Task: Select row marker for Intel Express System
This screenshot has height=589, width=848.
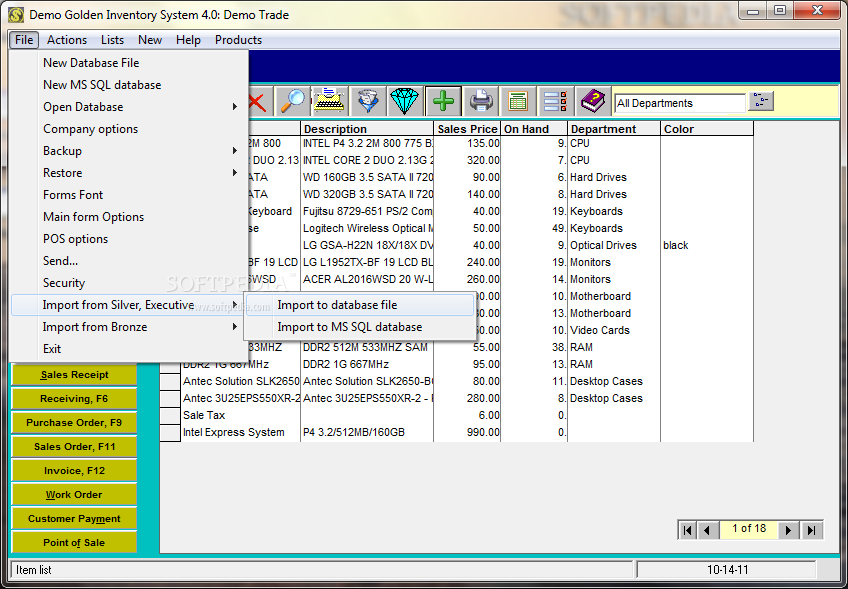Action: (x=170, y=433)
